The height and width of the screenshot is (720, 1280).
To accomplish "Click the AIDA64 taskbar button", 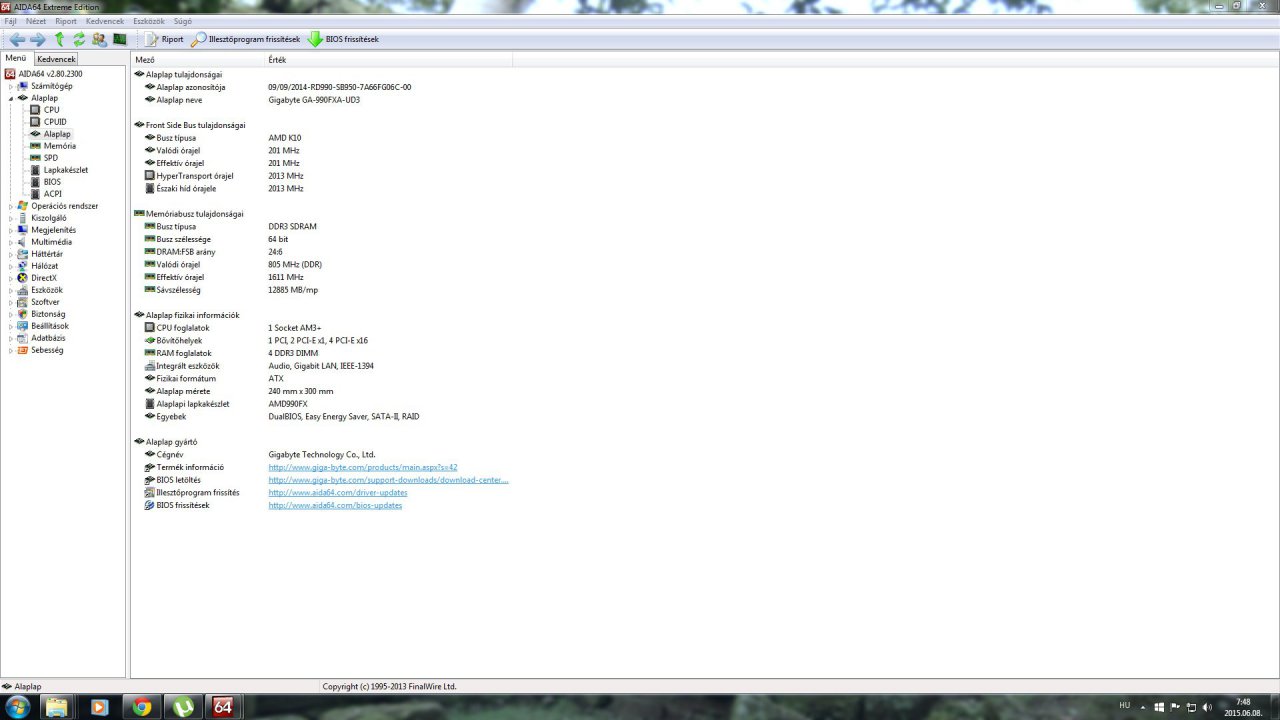I will tap(222, 707).
